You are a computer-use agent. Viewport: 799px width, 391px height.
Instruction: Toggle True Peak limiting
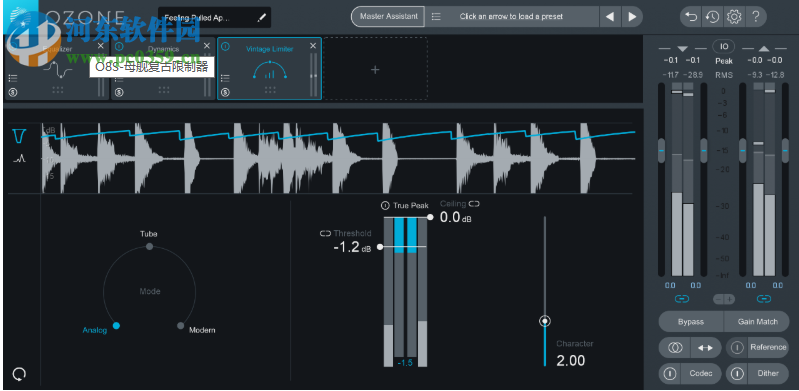click(385, 206)
